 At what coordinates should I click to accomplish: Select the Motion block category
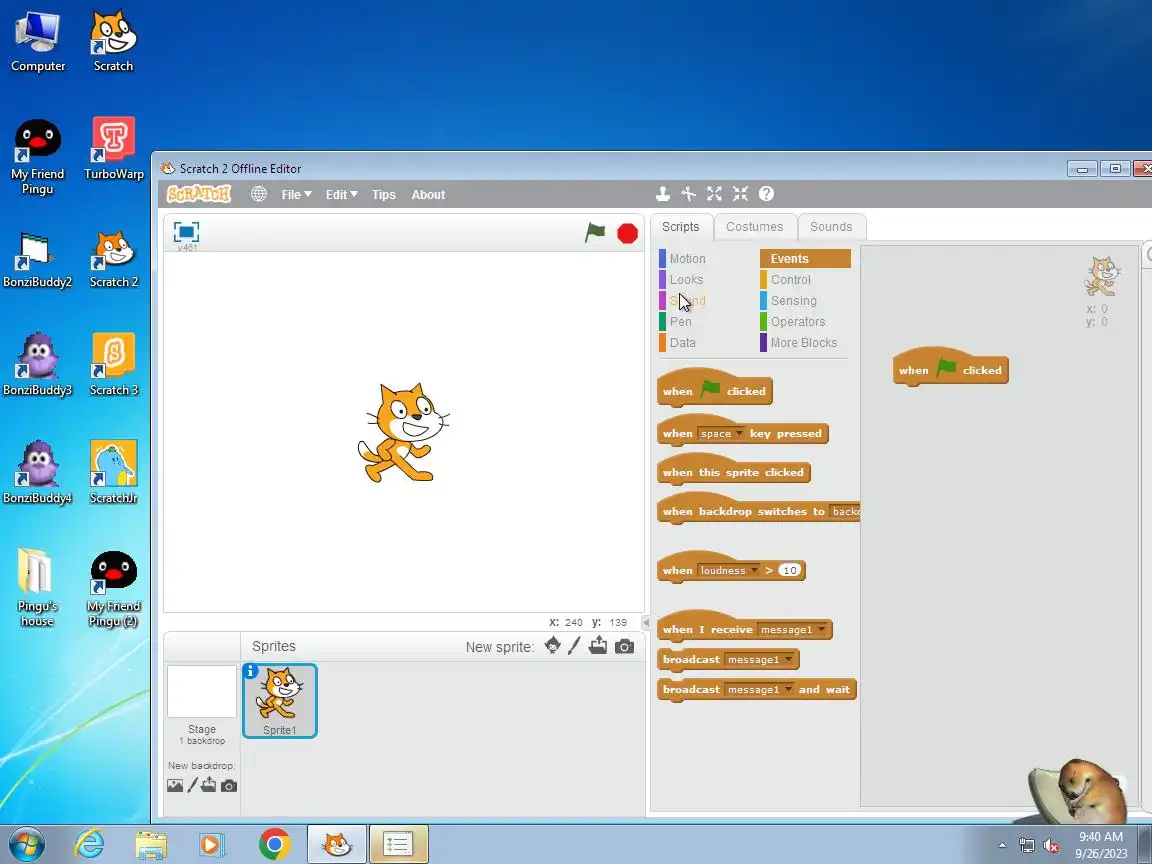688,259
